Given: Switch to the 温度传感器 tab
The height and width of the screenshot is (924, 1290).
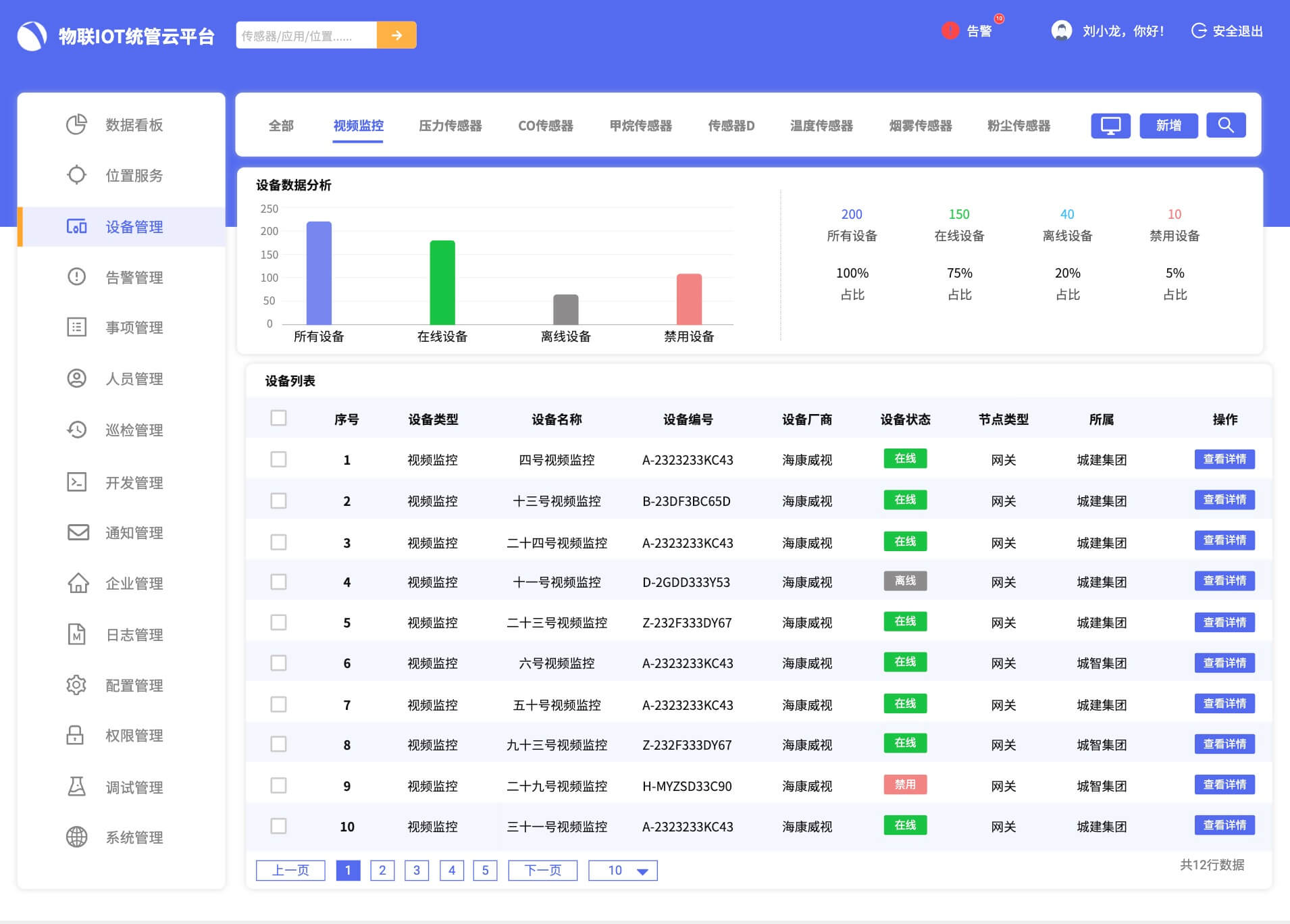Looking at the screenshot, I should tap(820, 125).
